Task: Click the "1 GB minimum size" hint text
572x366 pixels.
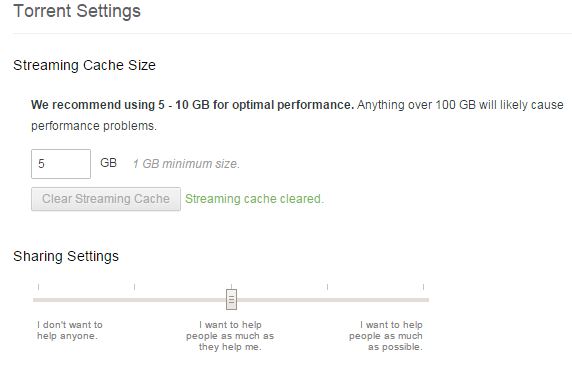Action: click(186, 164)
